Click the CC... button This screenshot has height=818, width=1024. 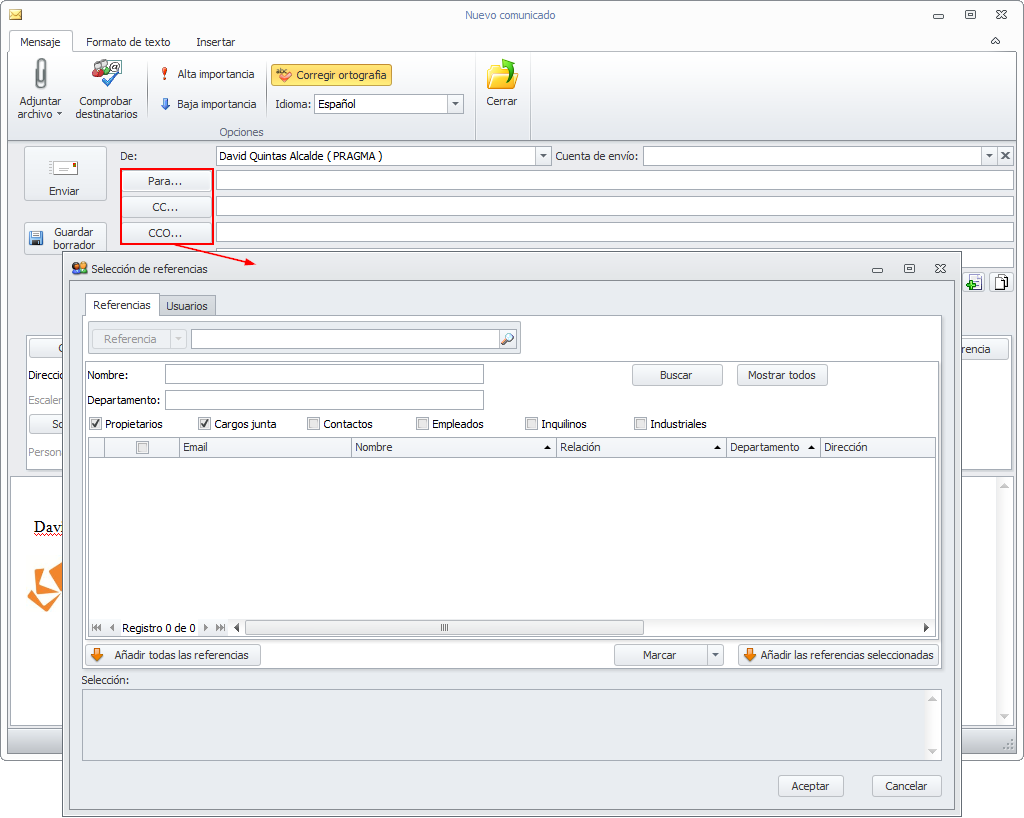[x=165, y=207]
